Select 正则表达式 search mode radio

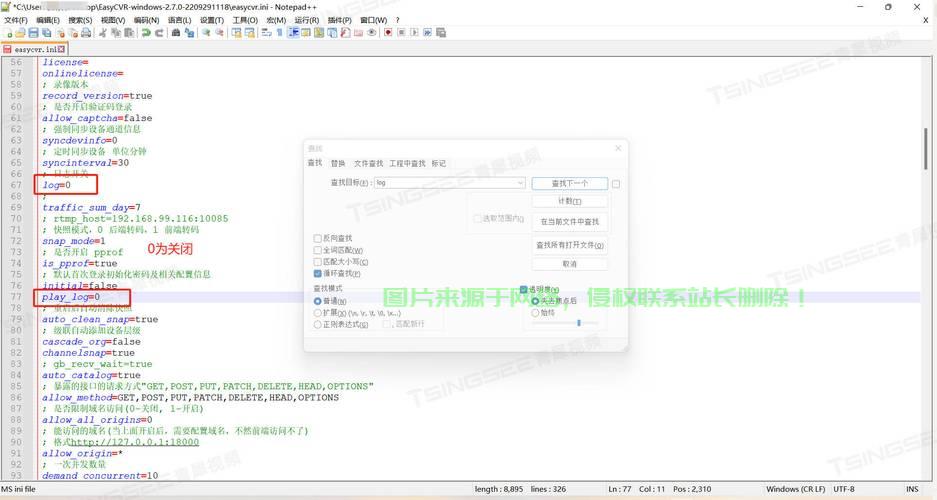click(317, 324)
